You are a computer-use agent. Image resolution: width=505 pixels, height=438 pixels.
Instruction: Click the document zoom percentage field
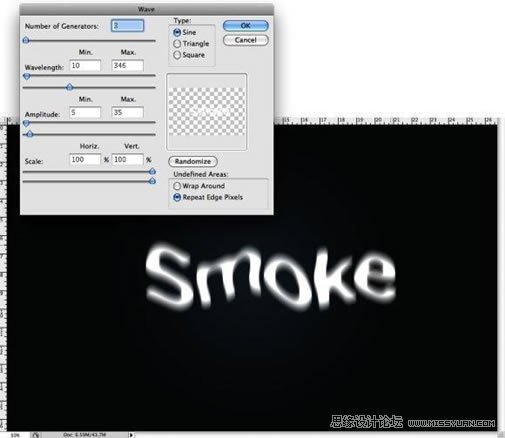(x=16, y=435)
